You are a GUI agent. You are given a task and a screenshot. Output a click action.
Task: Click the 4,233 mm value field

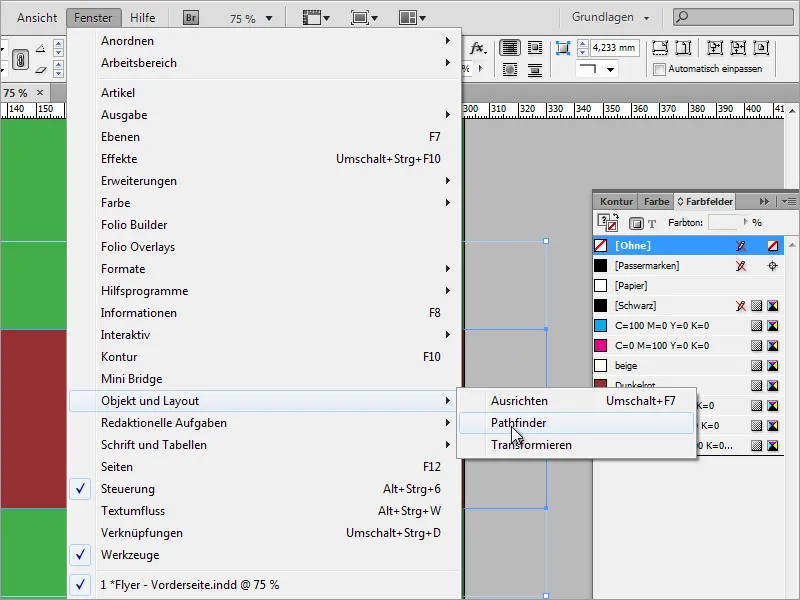614,48
